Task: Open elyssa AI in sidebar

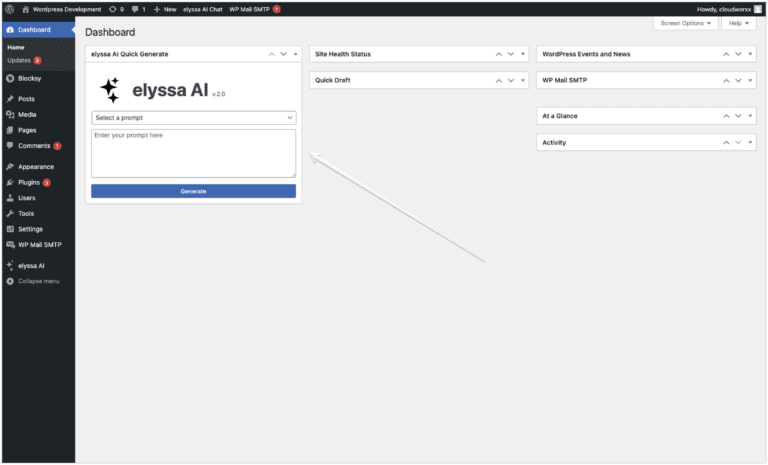Action: point(39,266)
